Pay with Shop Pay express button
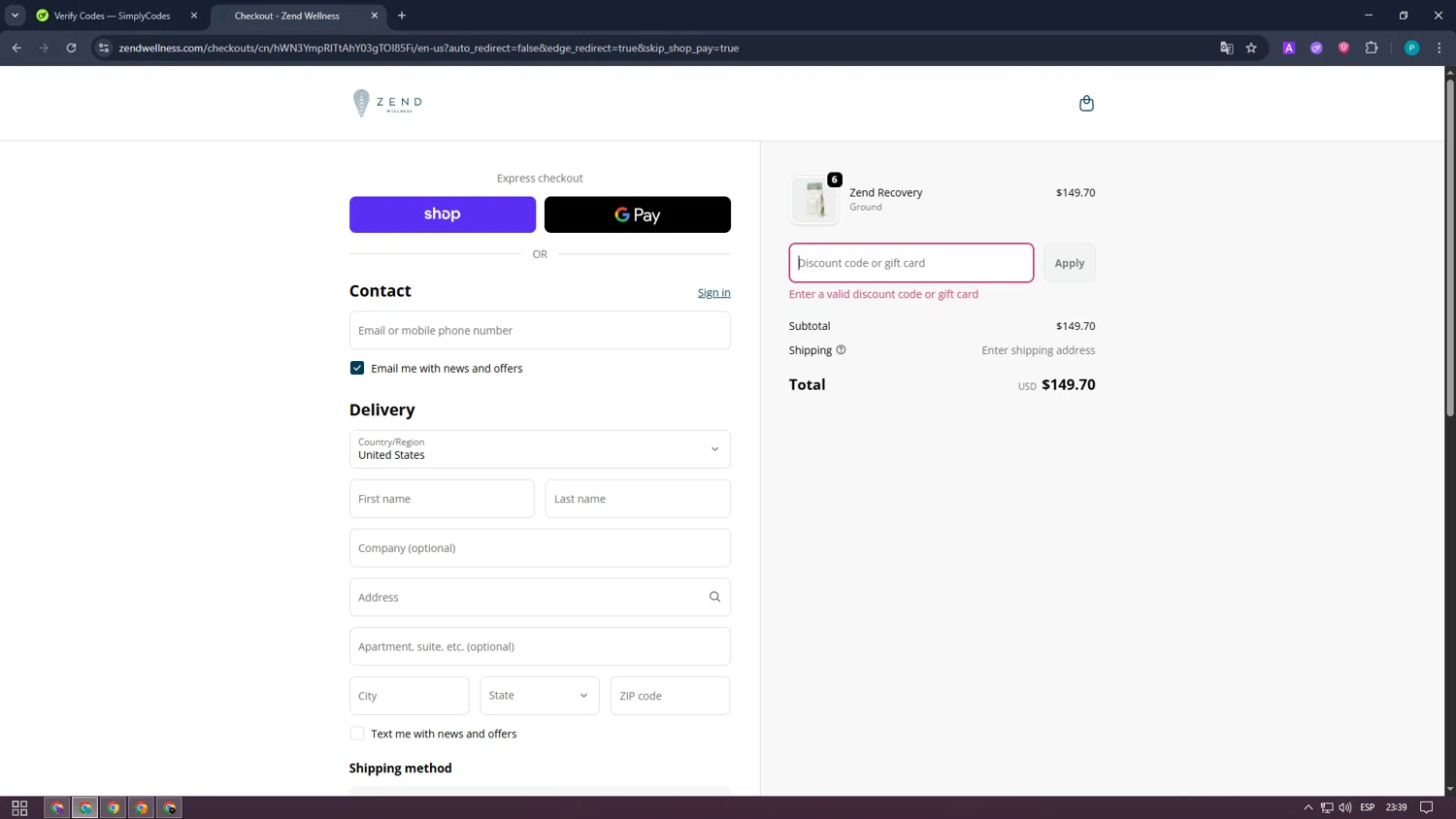 (443, 214)
